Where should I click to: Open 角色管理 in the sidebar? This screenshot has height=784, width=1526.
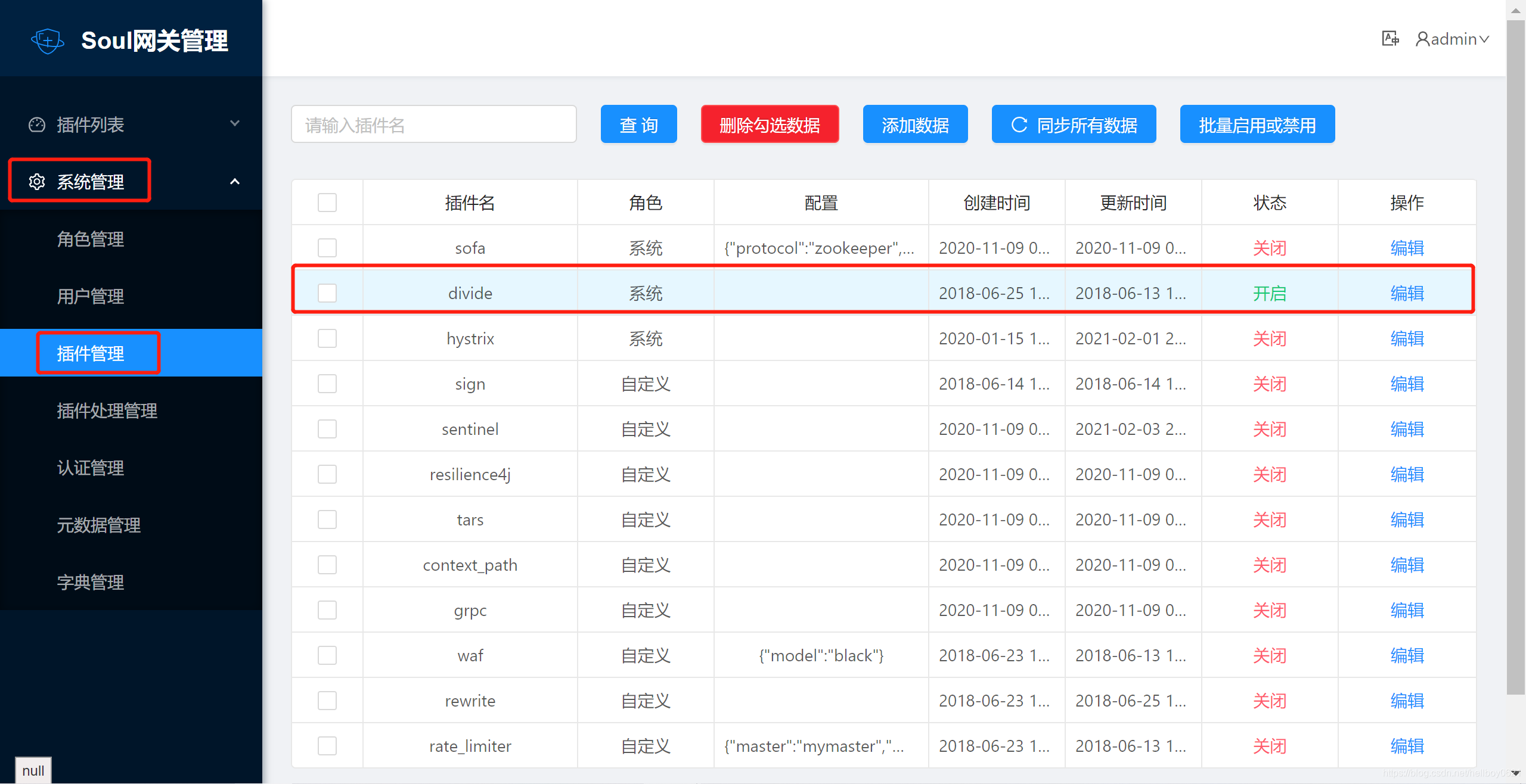pyautogui.click(x=91, y=239)
